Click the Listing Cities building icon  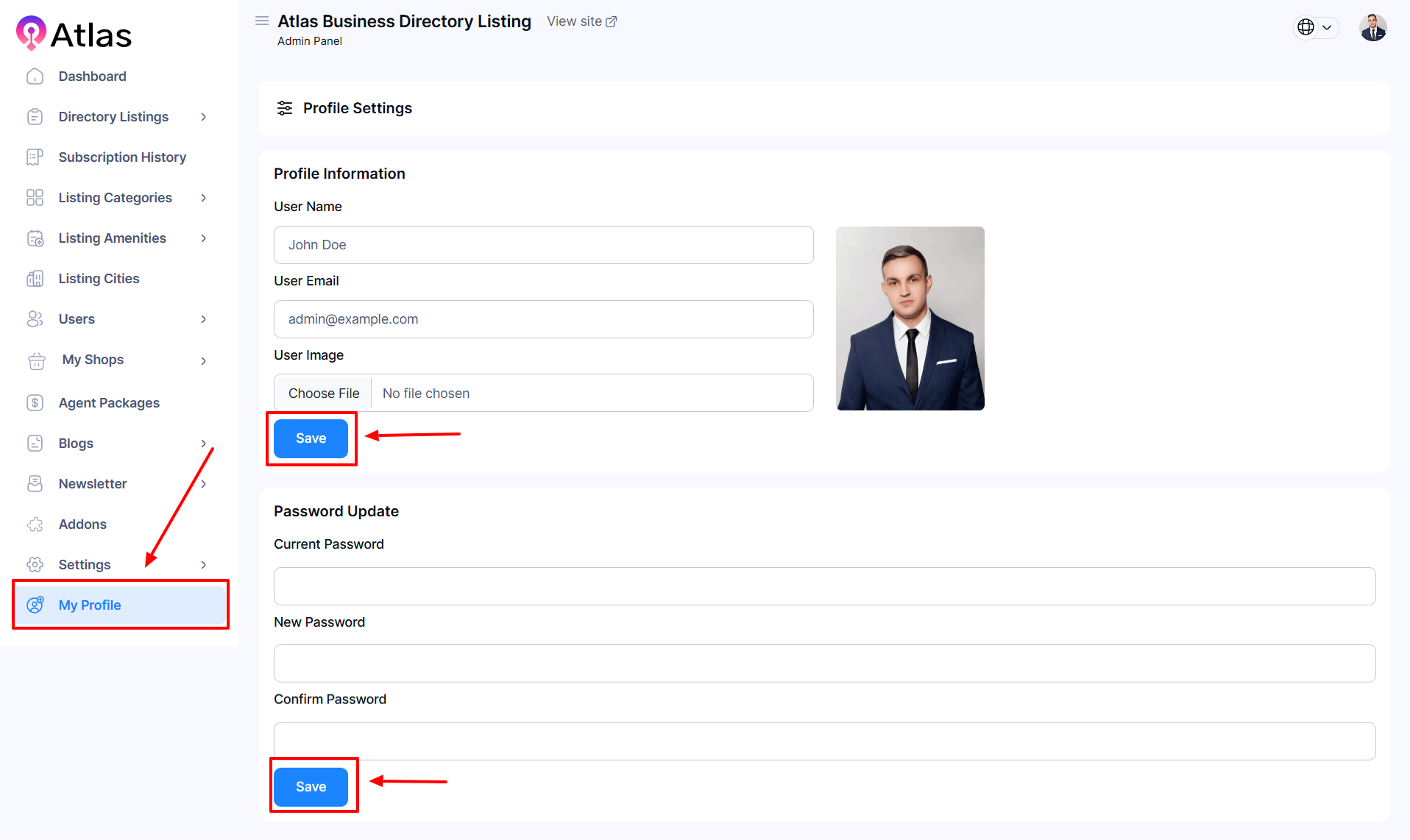[35, 279]
